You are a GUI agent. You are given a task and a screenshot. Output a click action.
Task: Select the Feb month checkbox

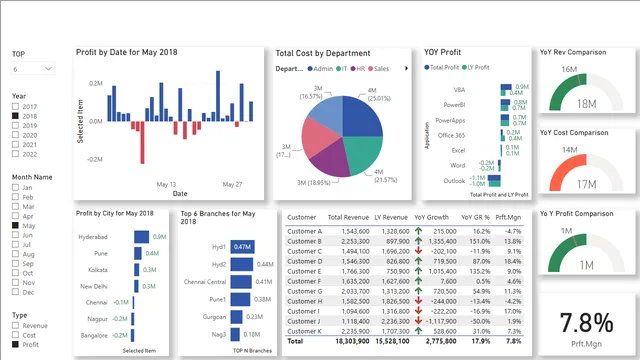(16, 197)
